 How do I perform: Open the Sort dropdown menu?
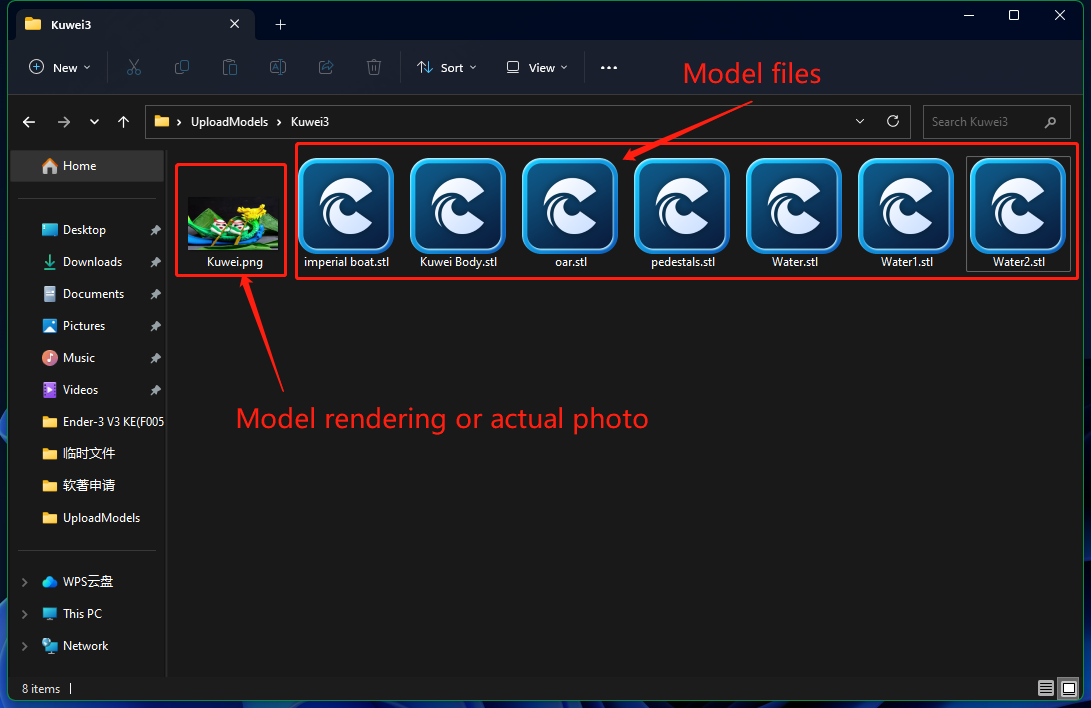point(446,67)
